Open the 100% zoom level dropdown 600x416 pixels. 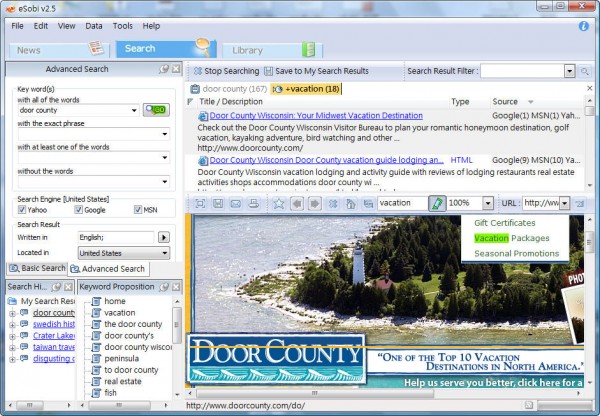tap(488, 203)
